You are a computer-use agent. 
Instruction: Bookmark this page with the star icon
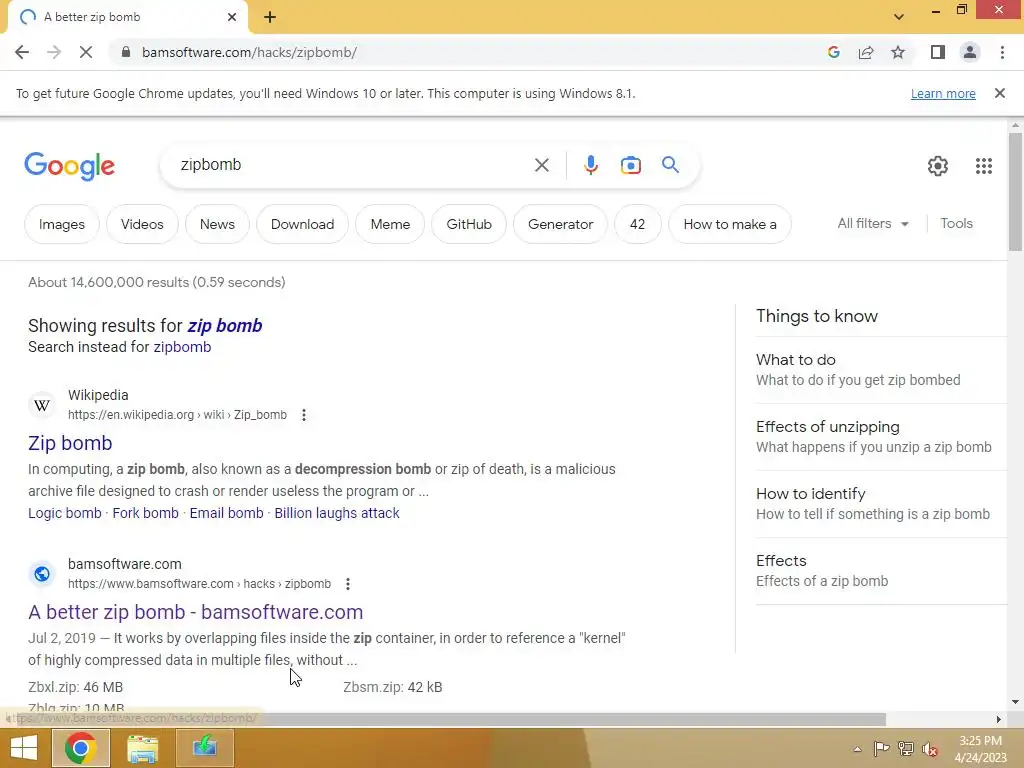point(898,52)
